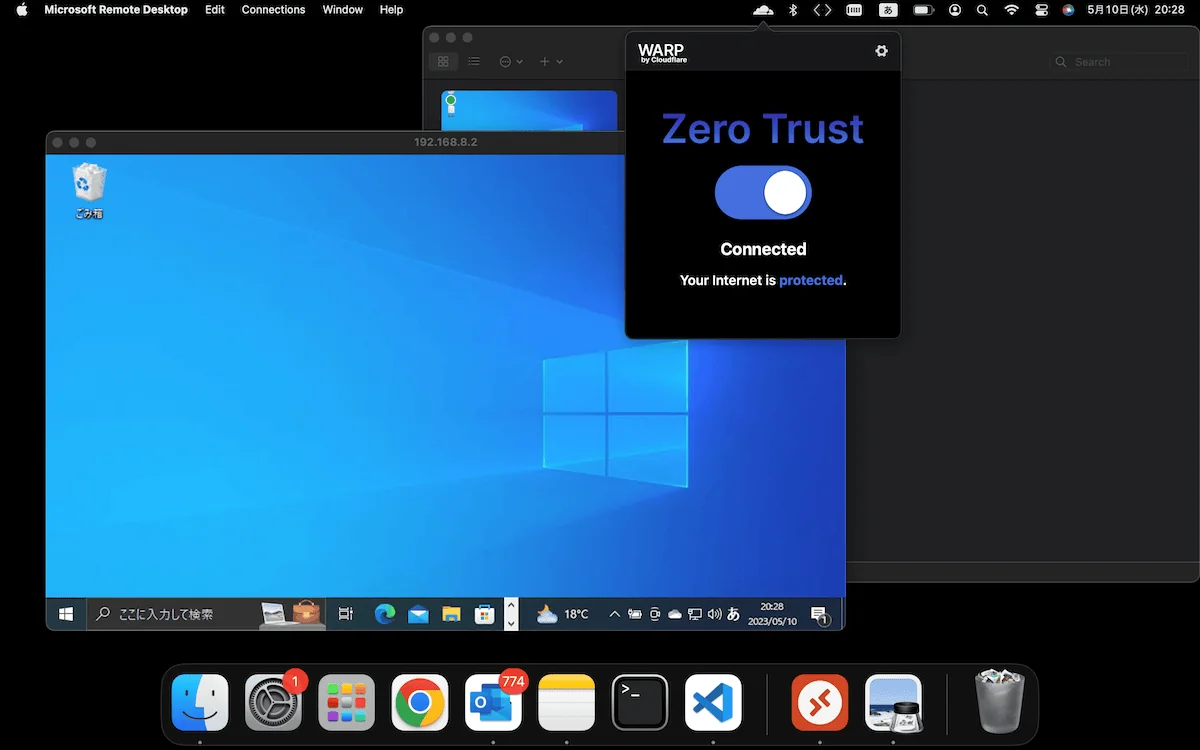The image size is (1200, 750).
Task: Expand the ellipsis options dropdown
Action: (x=511, y=62)
